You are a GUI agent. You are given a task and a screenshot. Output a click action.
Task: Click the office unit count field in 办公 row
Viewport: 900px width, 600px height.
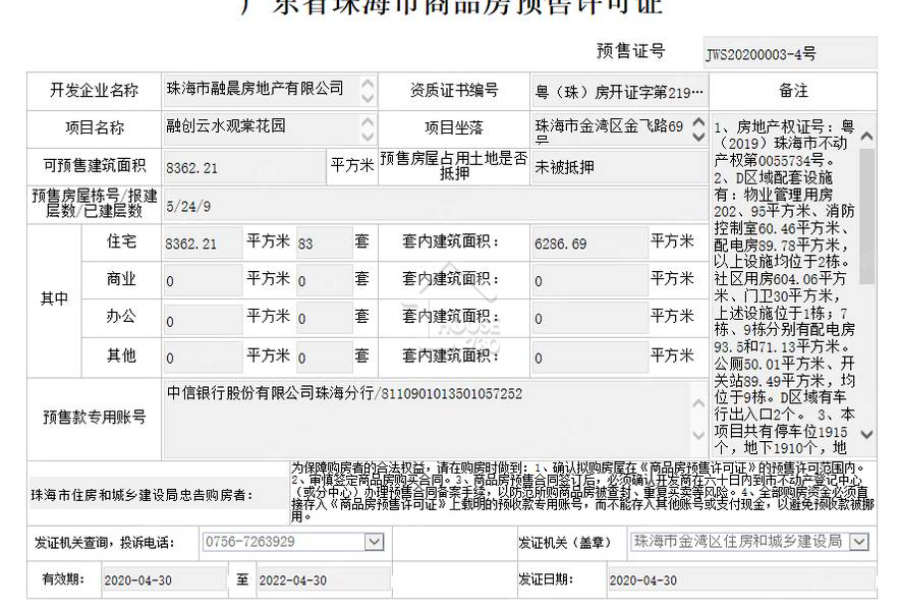click(x=324, y=319)
